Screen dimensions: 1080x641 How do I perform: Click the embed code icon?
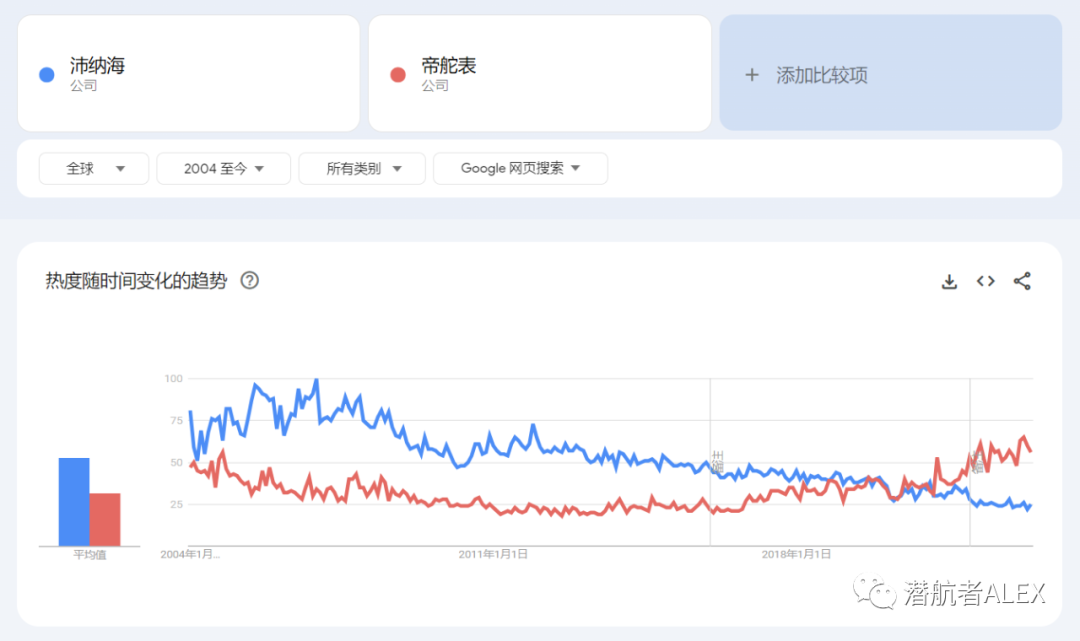point(985,282)
